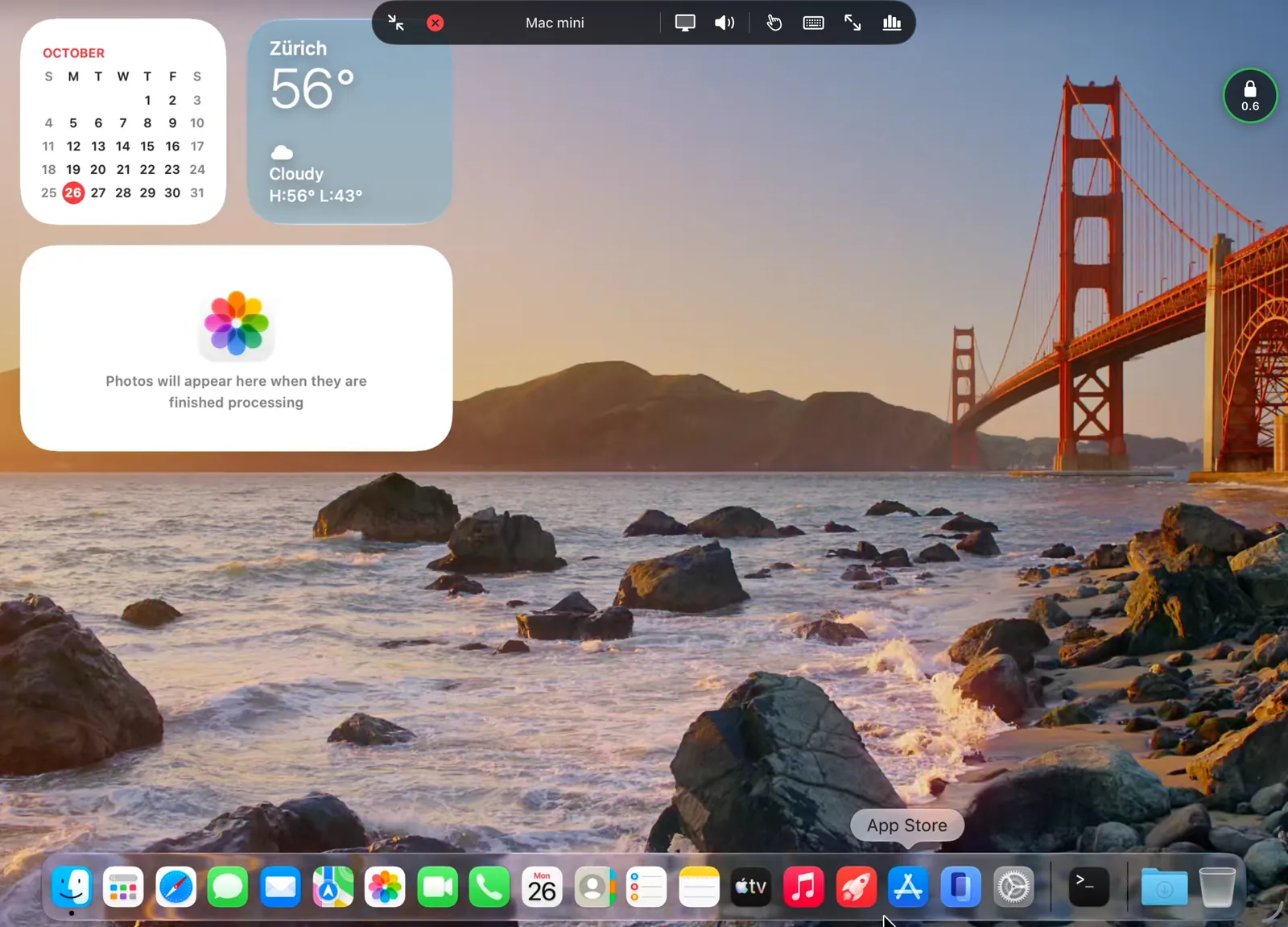Open Contacts app in dock
The image size is (1288, 927).
(x=594, y=887)
